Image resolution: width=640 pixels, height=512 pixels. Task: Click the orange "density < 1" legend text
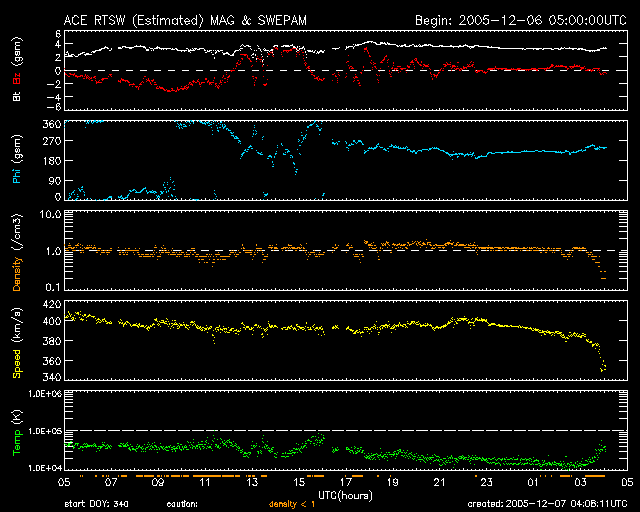click(292, 504)
